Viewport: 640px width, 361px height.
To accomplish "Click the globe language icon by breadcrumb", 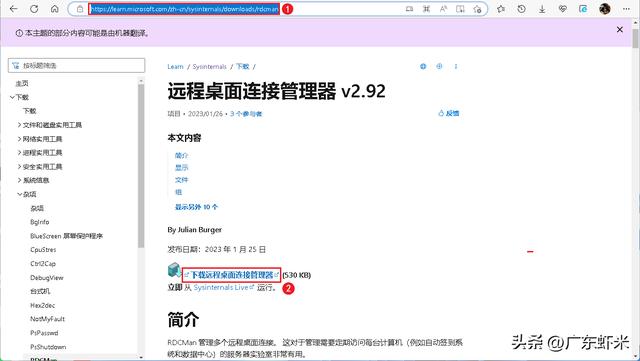I will coord(423,66).
